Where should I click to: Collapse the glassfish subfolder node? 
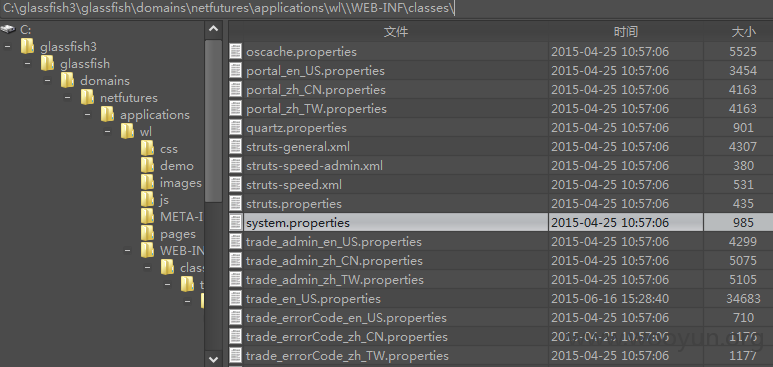[x=28, y=64]
